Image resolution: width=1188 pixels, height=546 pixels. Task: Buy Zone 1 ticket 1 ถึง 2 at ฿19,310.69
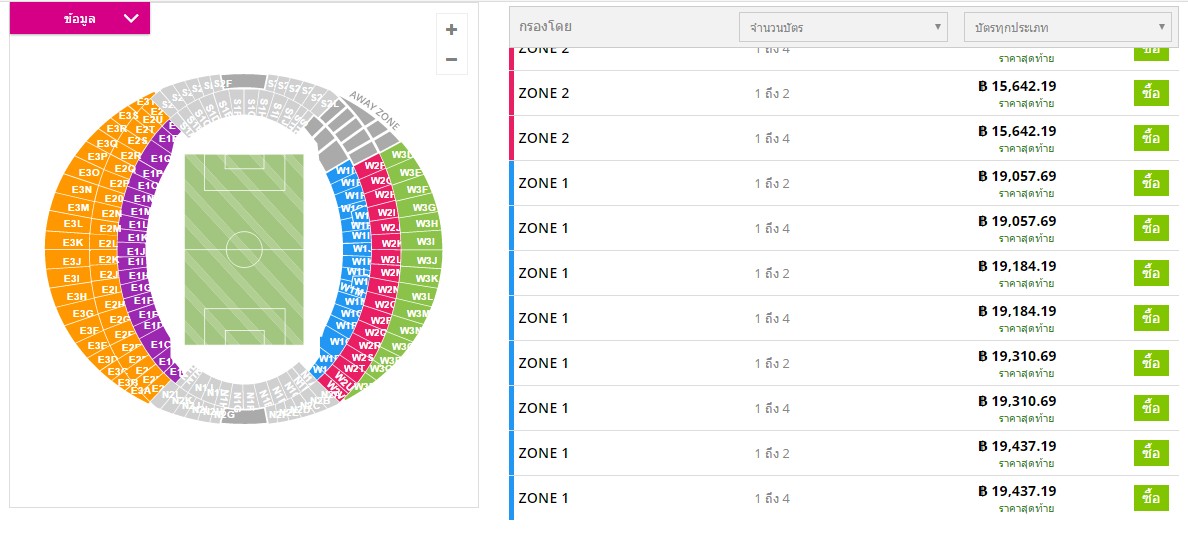point(1150,363)
